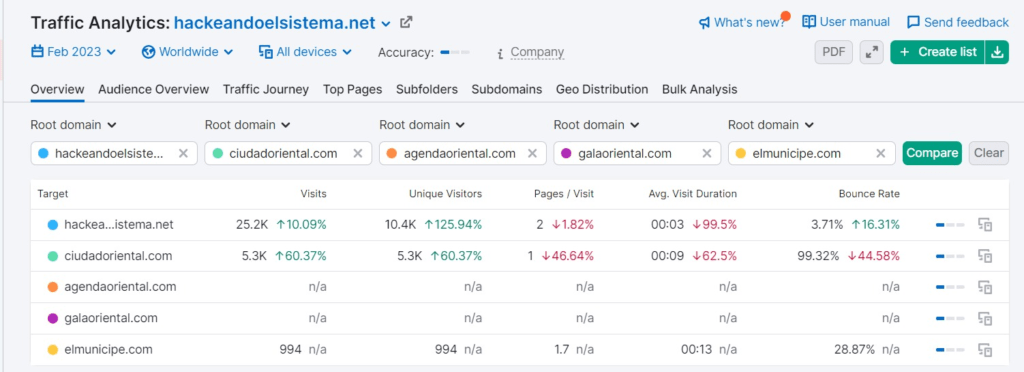Open the Top Pages tab
1024x372 pixels.
pyautogui.click(x=353, y=89)
